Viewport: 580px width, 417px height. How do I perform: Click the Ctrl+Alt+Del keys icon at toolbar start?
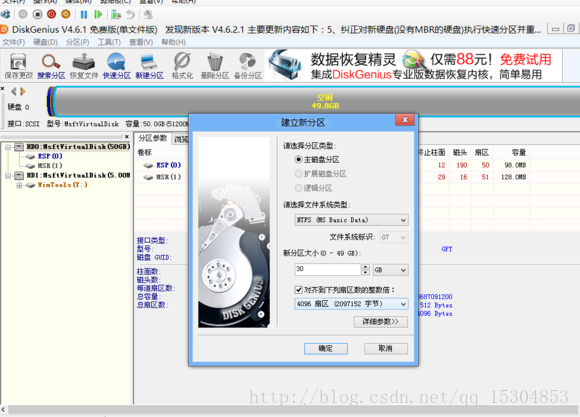point(6,14)
